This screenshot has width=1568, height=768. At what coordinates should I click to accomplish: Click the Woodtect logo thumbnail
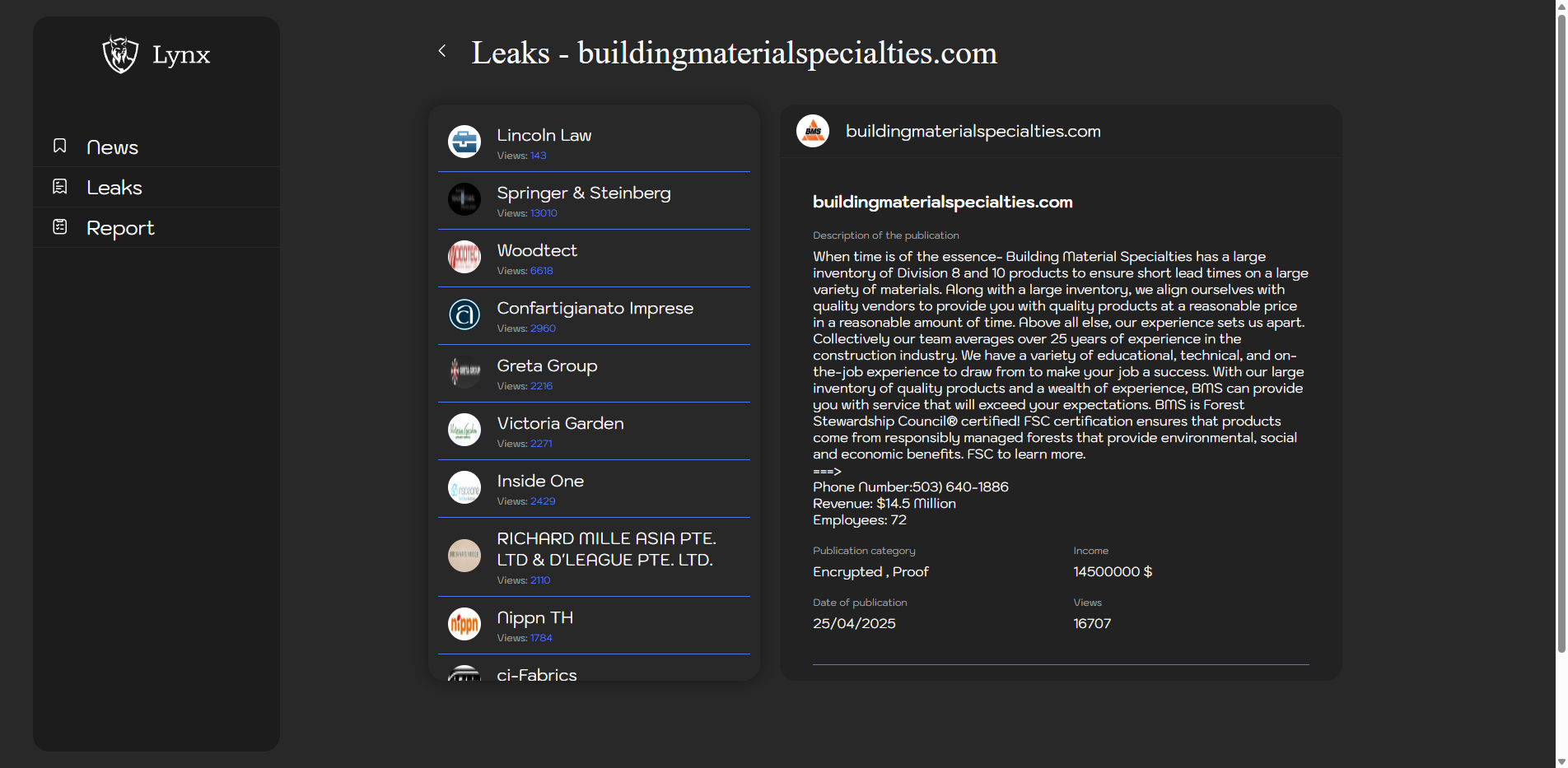tap(464, 257)
